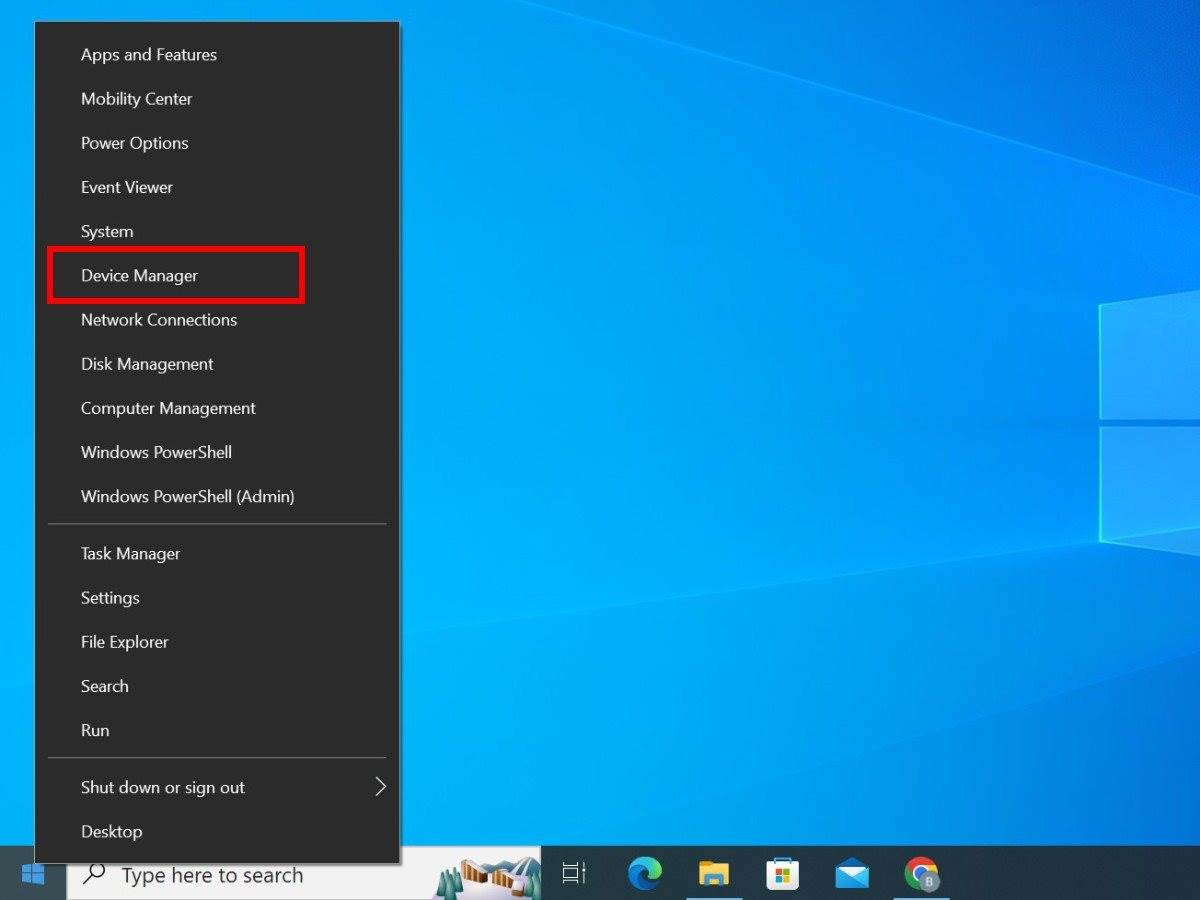Choose Power Options from the menu
The height and width of the screenshot is (900, 1200).
point(135,143)
